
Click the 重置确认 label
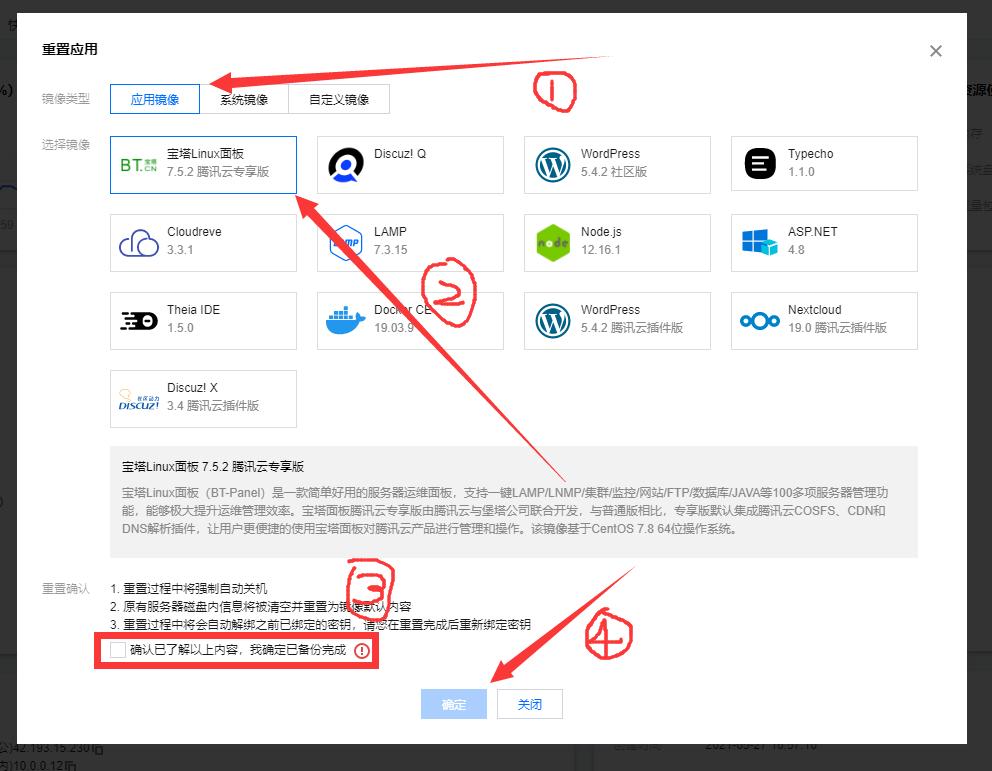click(66, 589)
